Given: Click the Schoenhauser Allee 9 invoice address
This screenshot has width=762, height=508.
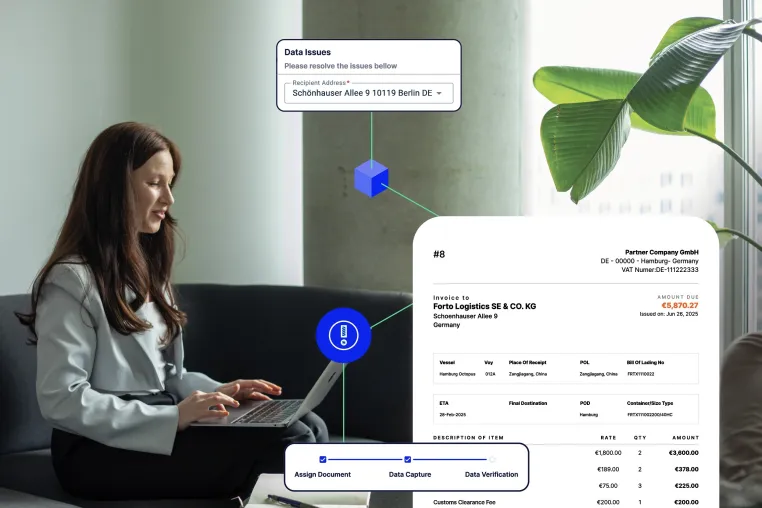Looking at the screenshot, I should 465,316.
